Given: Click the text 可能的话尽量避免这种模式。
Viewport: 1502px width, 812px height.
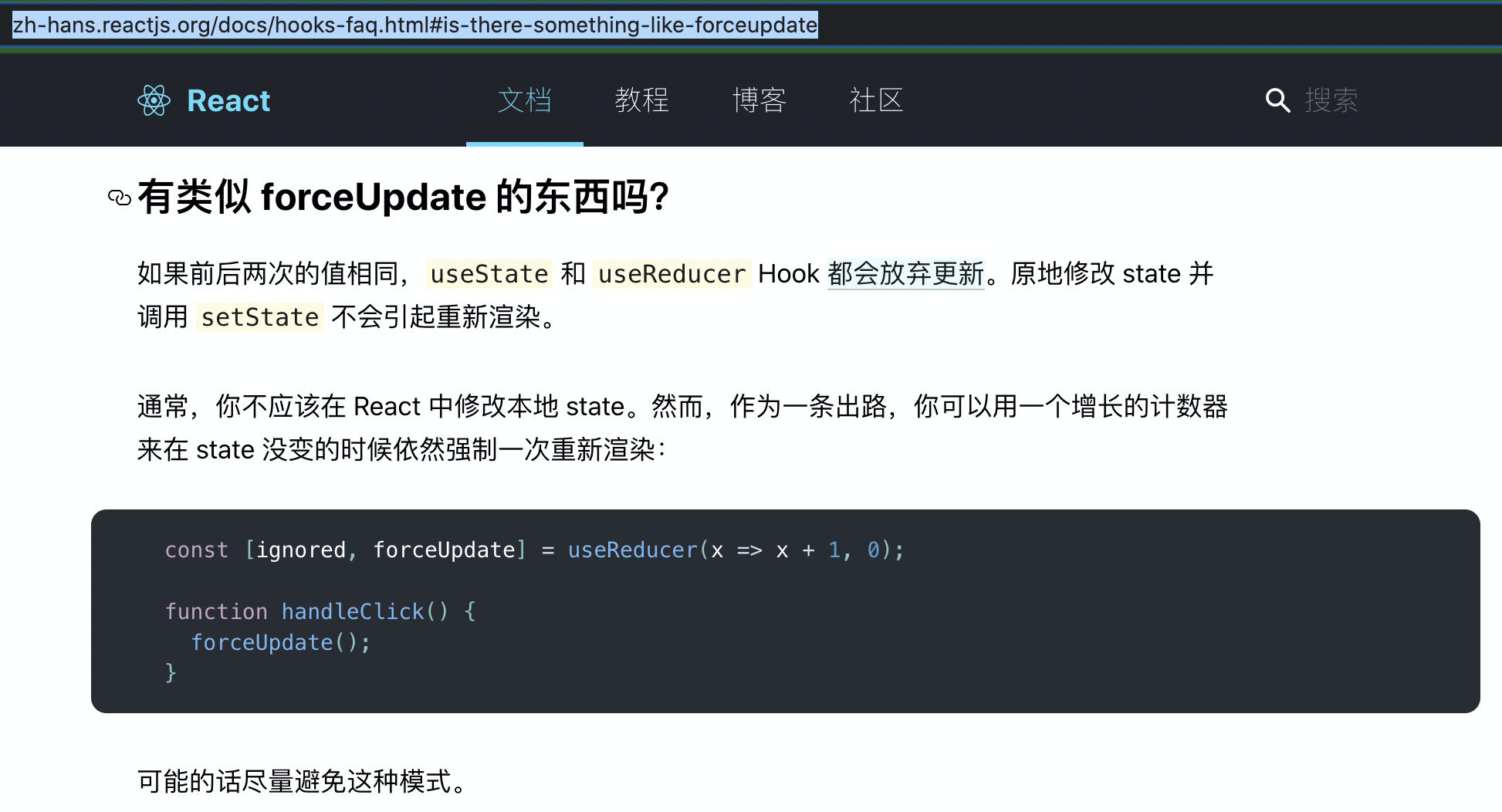Looking at the screenshot, I should tap(303, 781).
